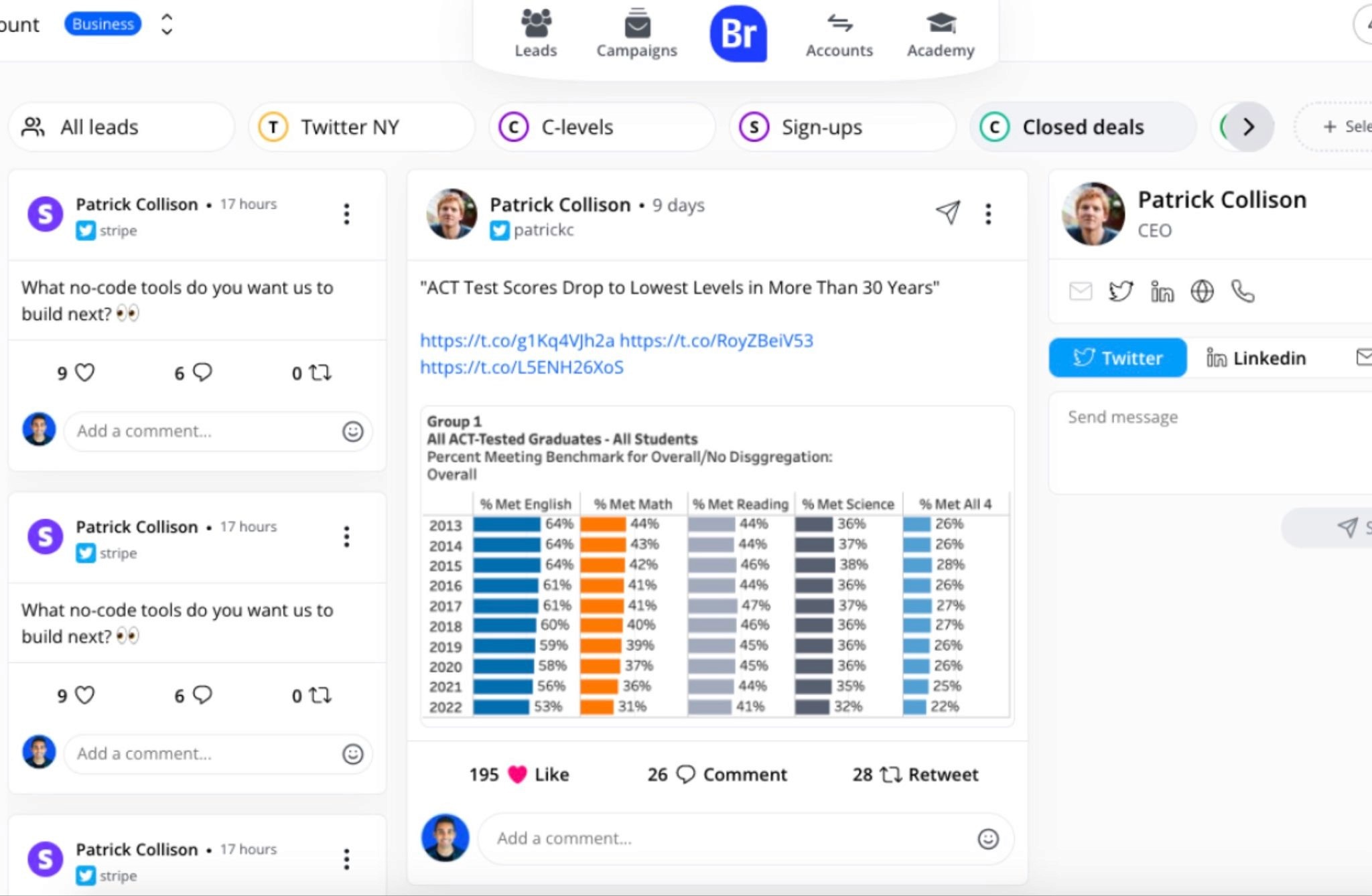This screenshot has width=1372, height=896.
Task: Open options menu on first stripe post
Action: (346, 214)
